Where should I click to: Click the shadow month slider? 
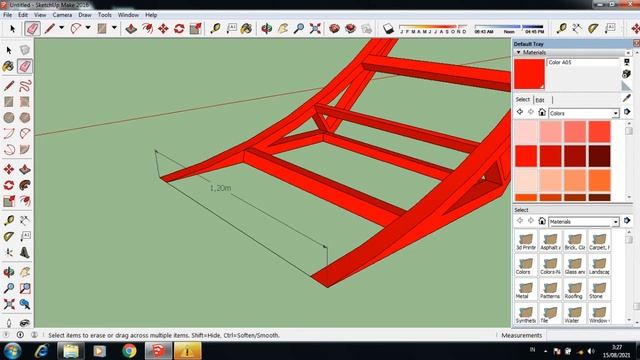click(433, 29)
